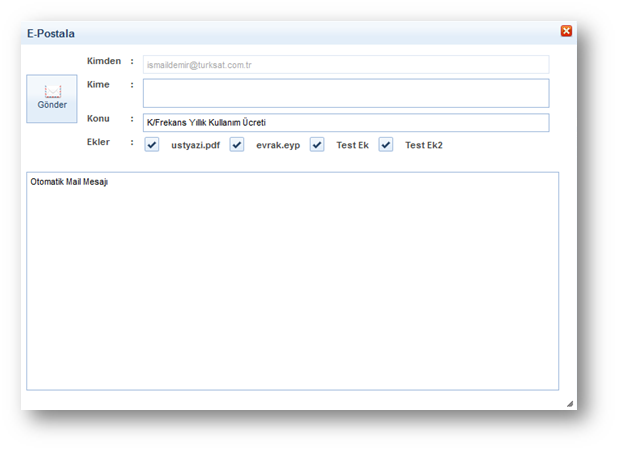Click the Test Ek2 attachment label
619x452 pixels.
tap(423, 145)
